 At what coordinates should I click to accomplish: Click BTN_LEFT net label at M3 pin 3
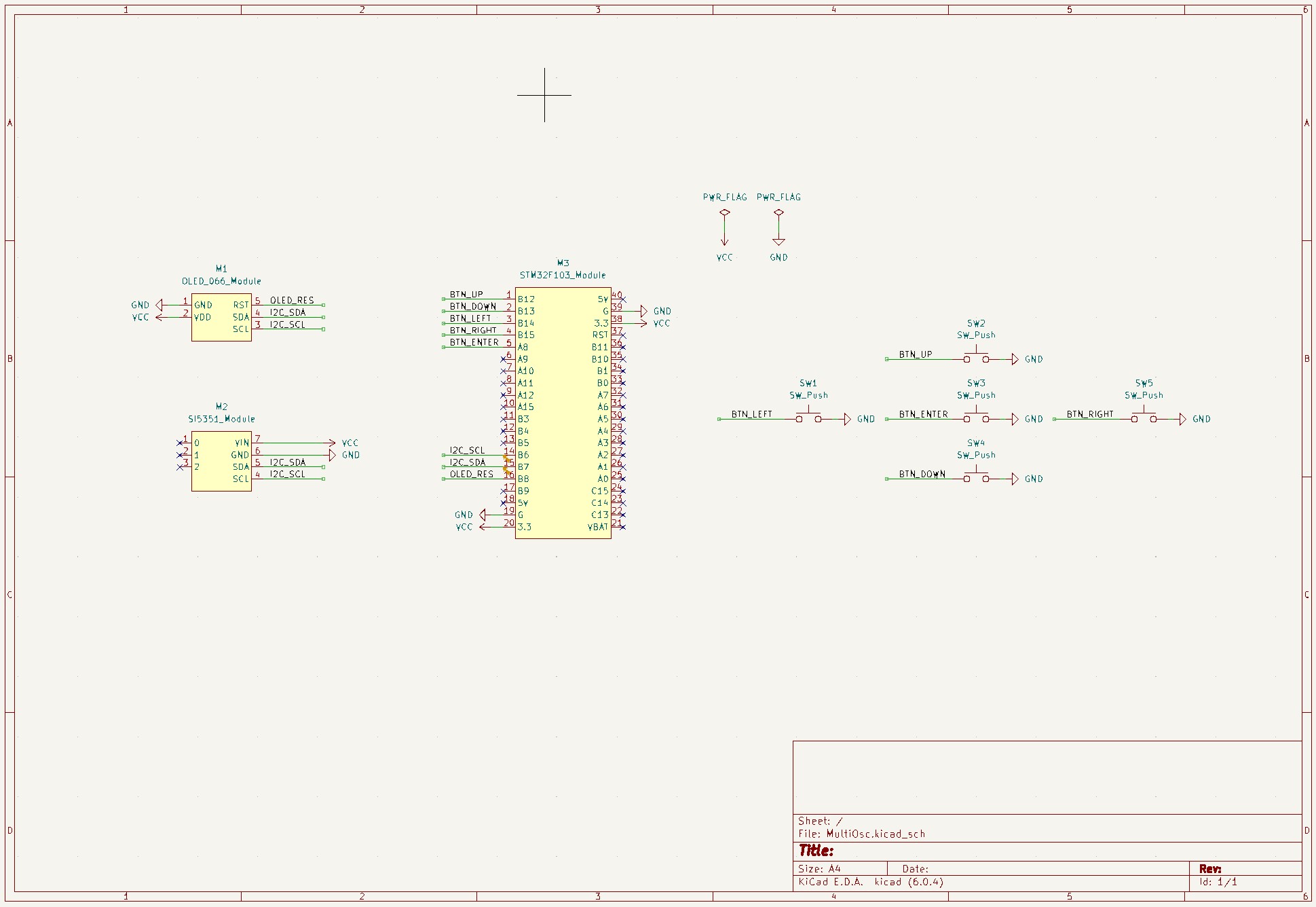coord(470,318)
